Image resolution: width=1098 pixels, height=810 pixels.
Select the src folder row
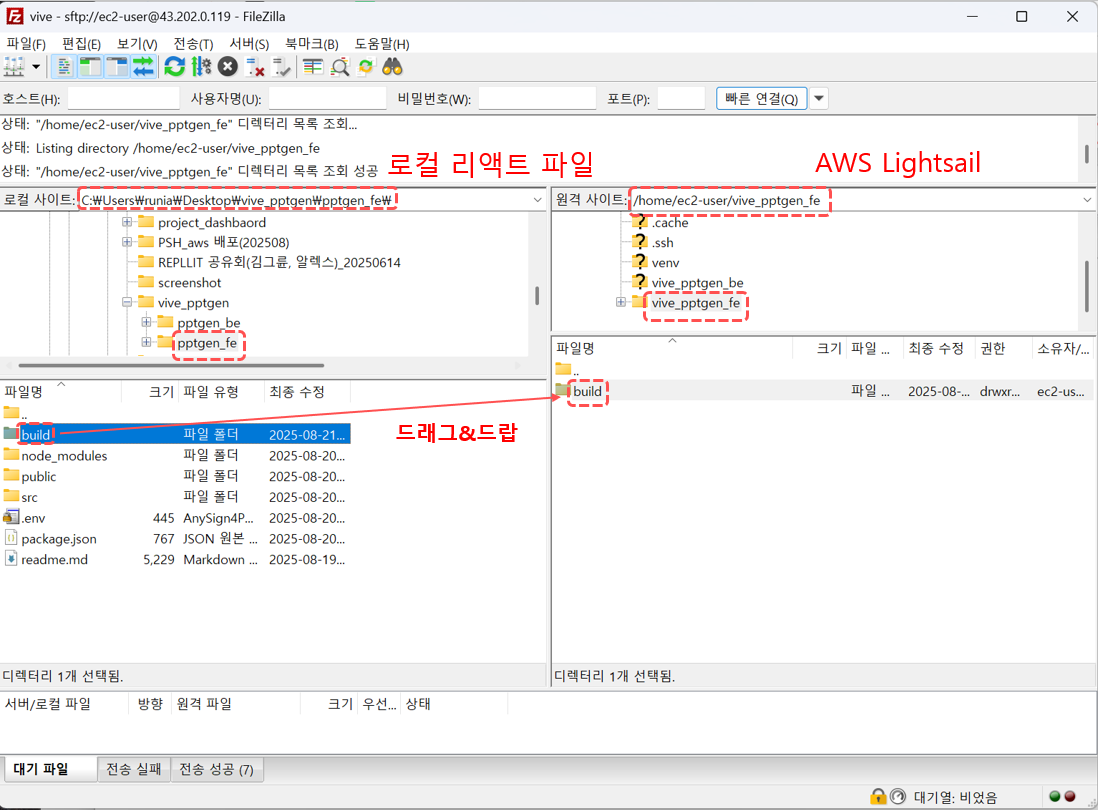tap(175, 497)
